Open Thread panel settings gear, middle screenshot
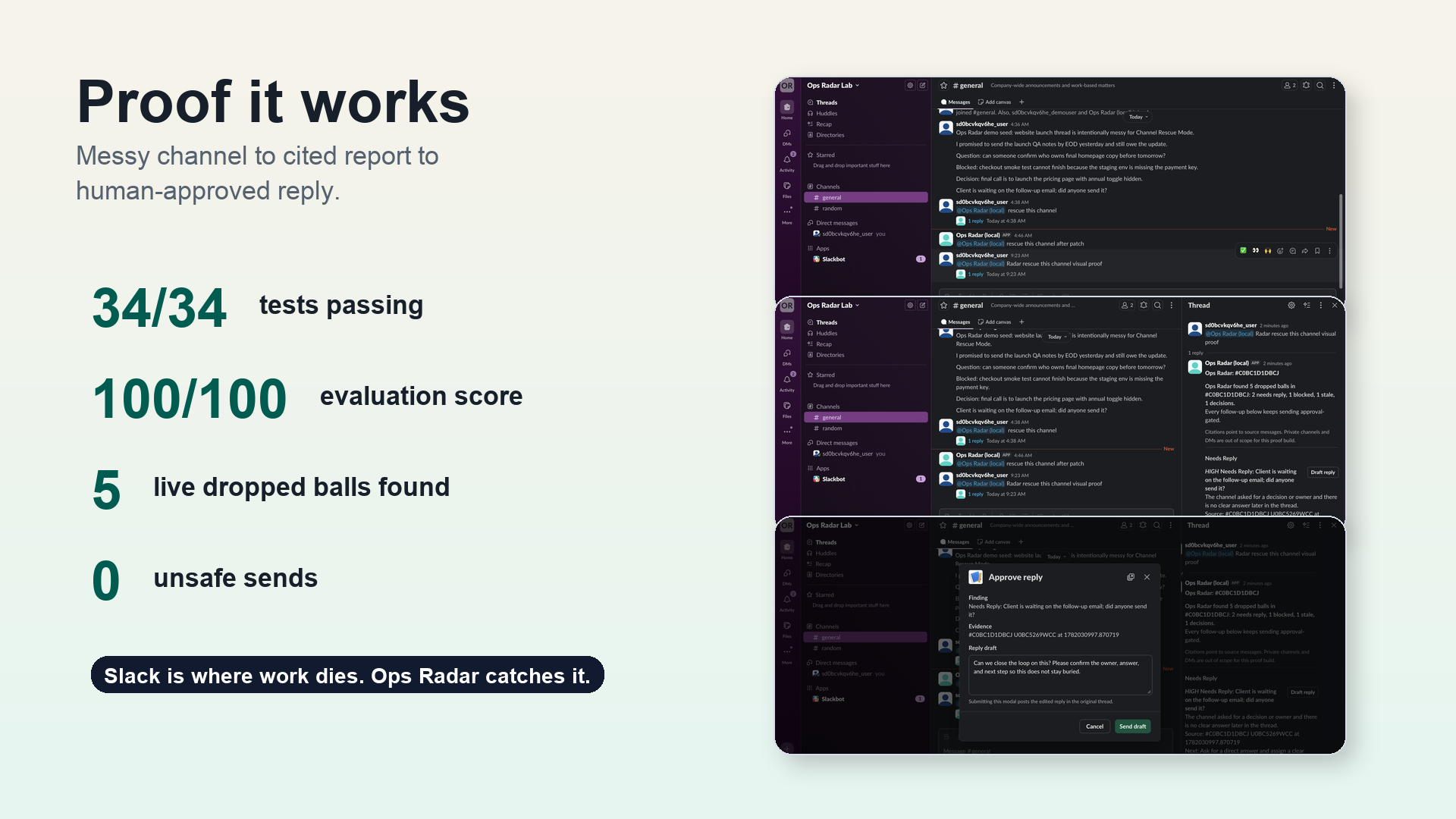This screenshot has width=1456, height=819. click(1291, 306)
